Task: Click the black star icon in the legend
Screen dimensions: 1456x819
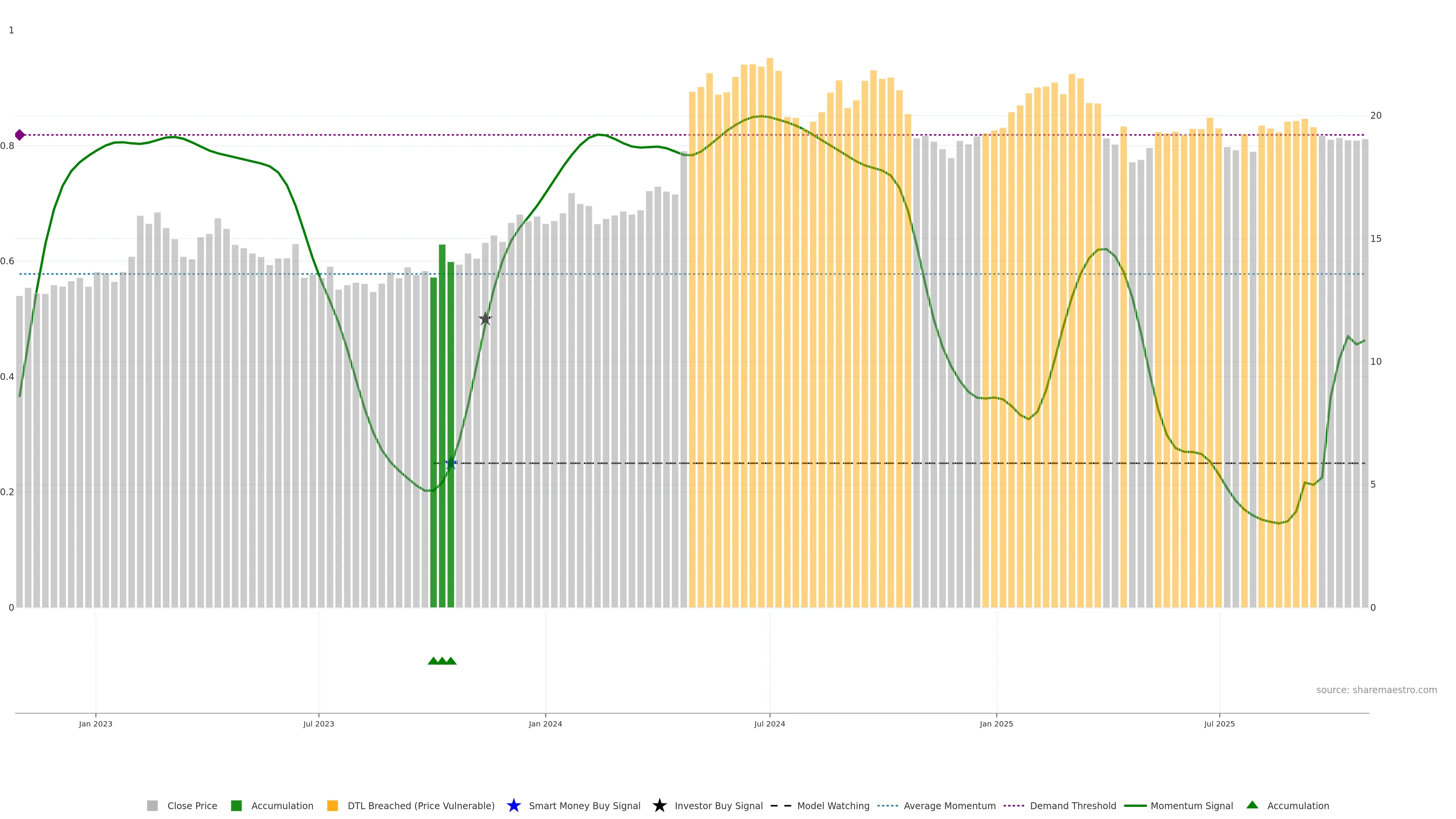Action: point(659,806)
